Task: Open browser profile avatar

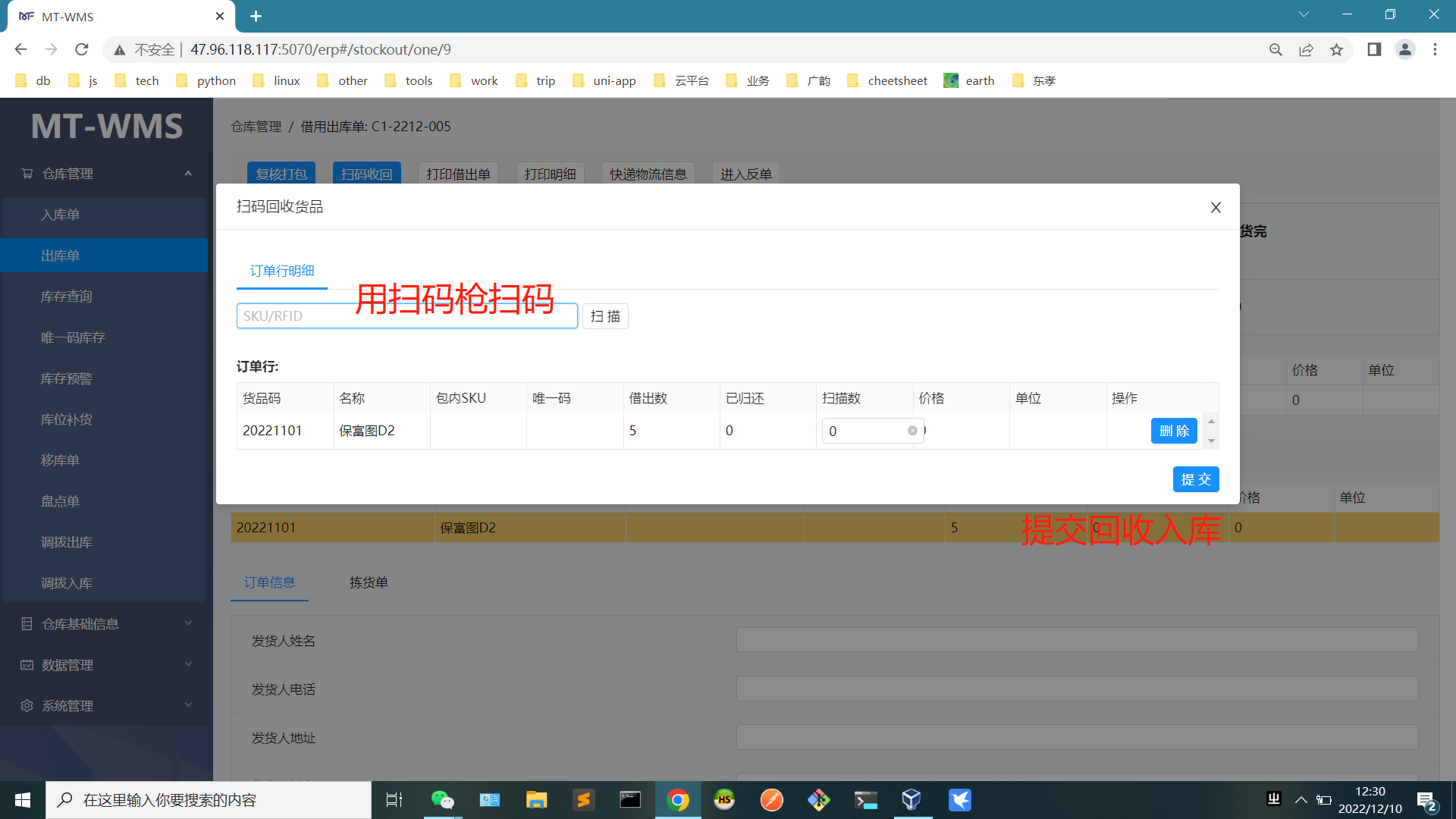Action: click(1405, 49)
